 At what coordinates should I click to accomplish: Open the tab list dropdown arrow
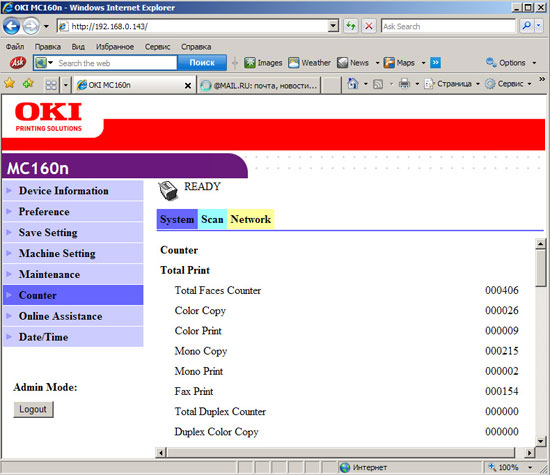click(66, 85)
